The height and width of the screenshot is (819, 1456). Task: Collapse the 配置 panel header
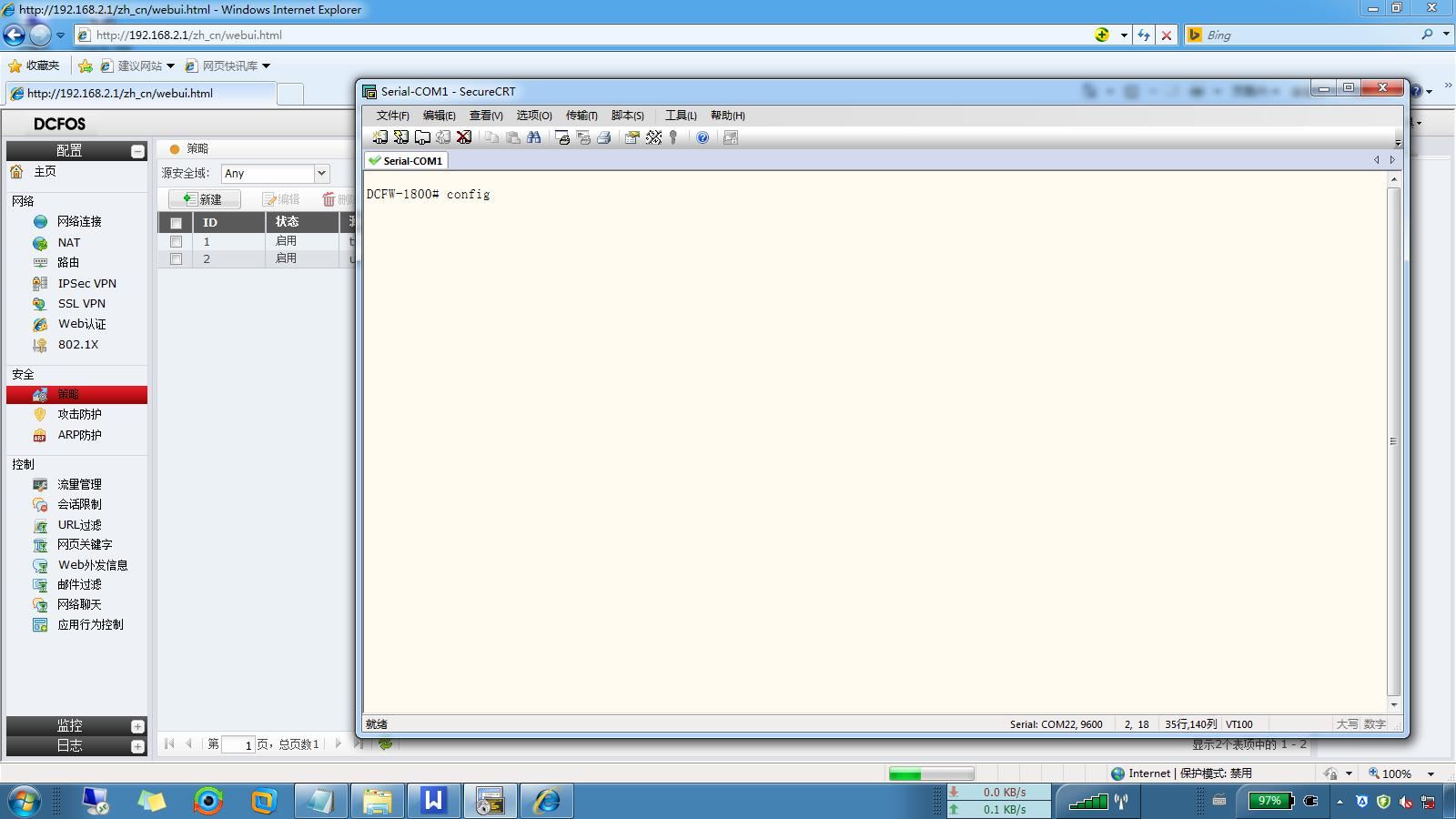coord(137,151)
